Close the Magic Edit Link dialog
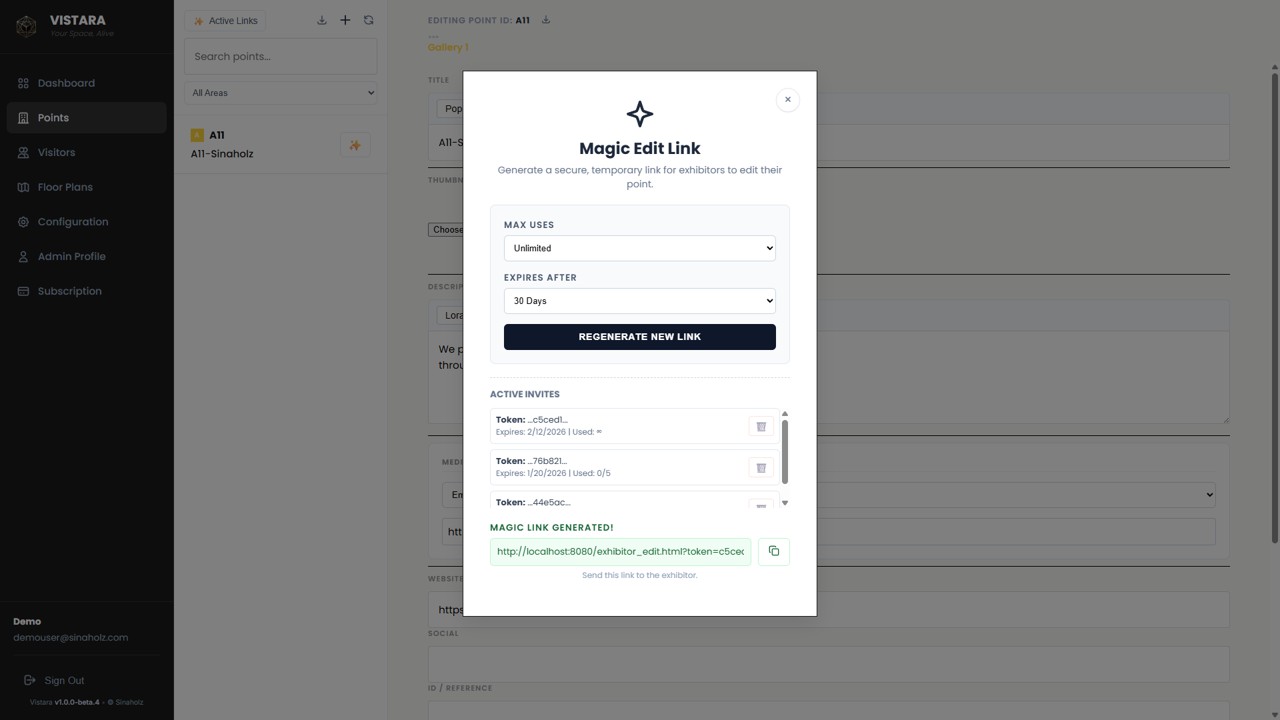This screenshot has height=720, width=1280. point(787,100)
